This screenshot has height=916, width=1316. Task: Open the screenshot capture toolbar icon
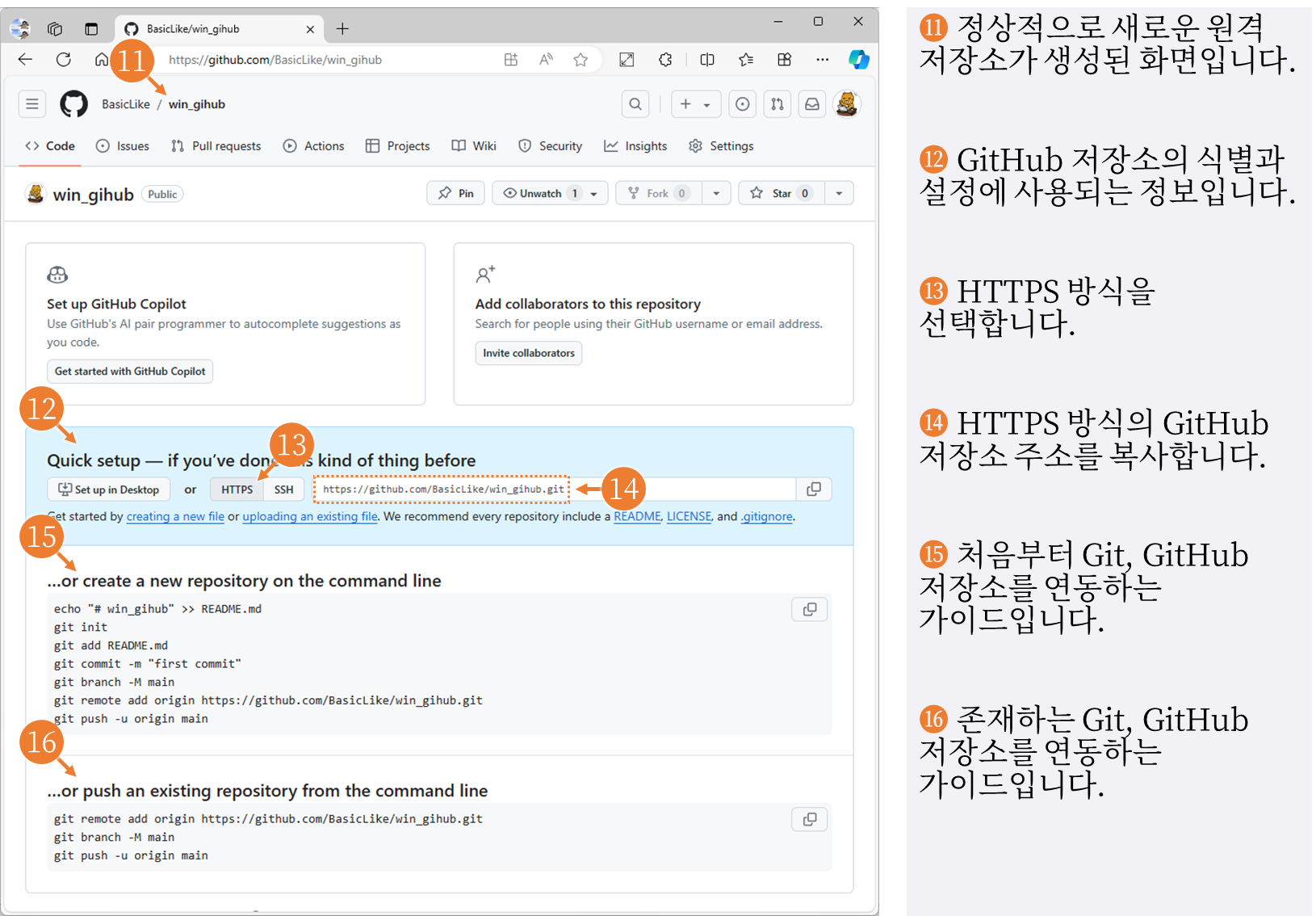(x=627, y=59)
